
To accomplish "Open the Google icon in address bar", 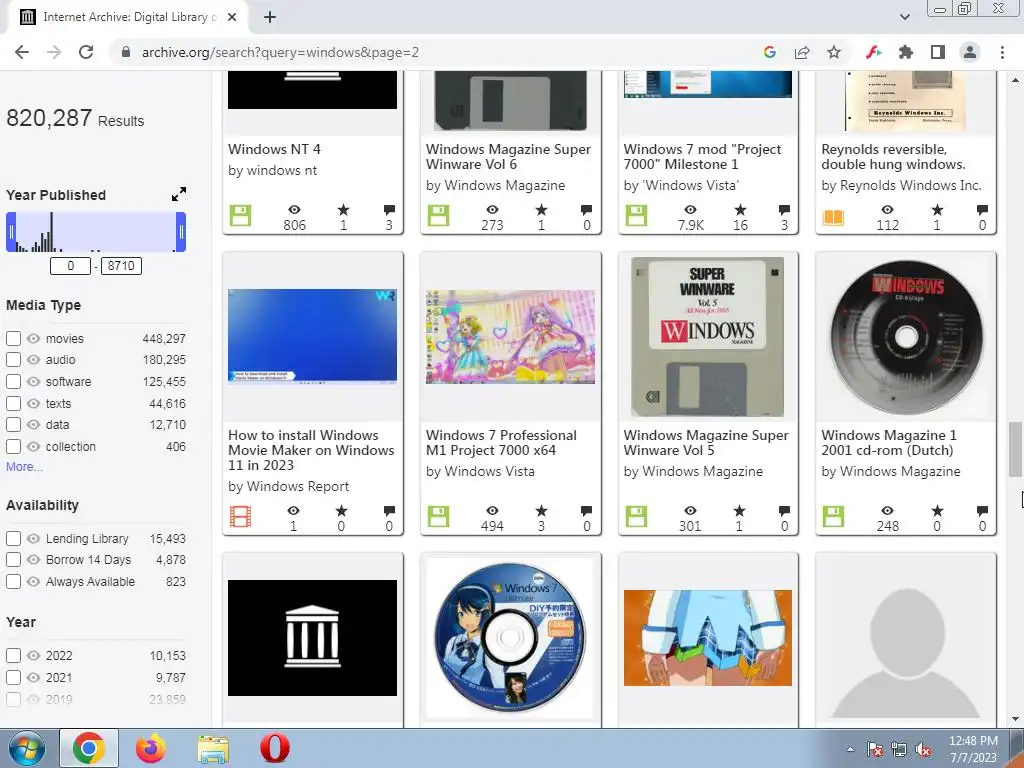I will pyautogui.click(x=770, y=52).
